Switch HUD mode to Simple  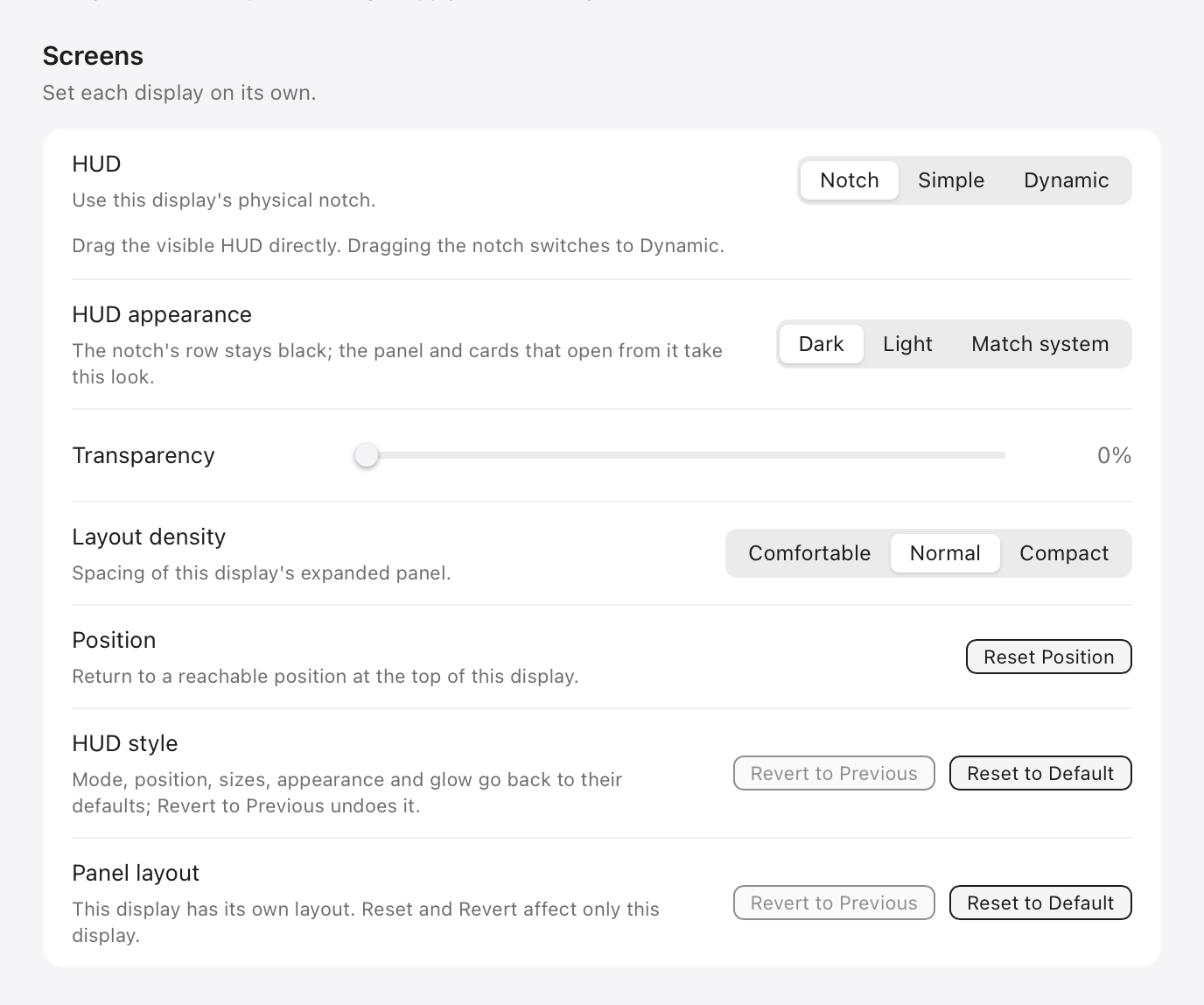[x=951, y=180]
